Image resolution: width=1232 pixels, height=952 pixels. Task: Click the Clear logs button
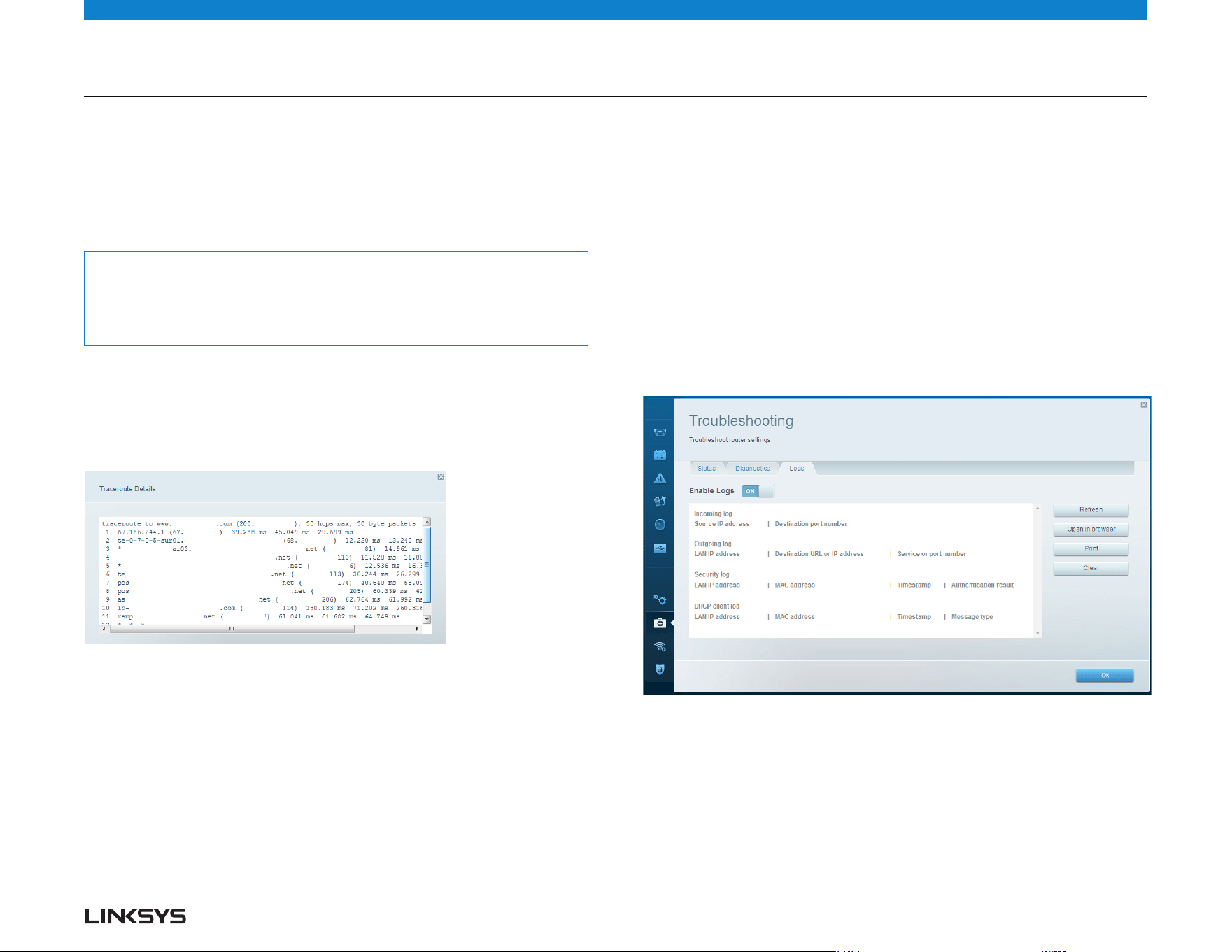1091,568
